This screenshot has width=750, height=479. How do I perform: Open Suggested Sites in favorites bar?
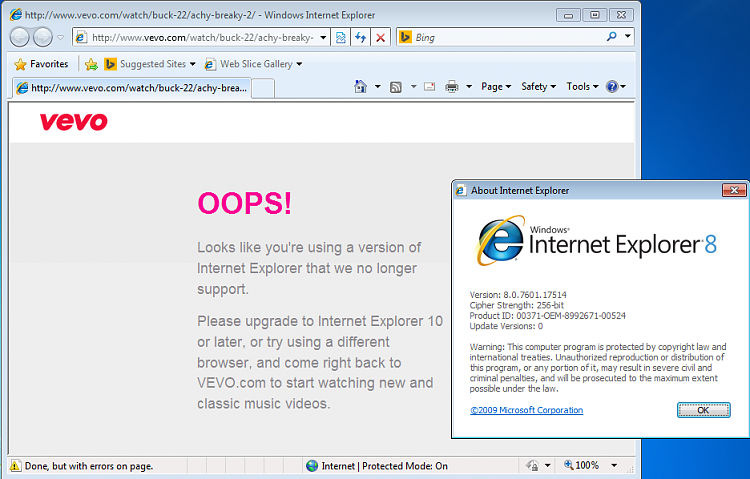(150, 64)
